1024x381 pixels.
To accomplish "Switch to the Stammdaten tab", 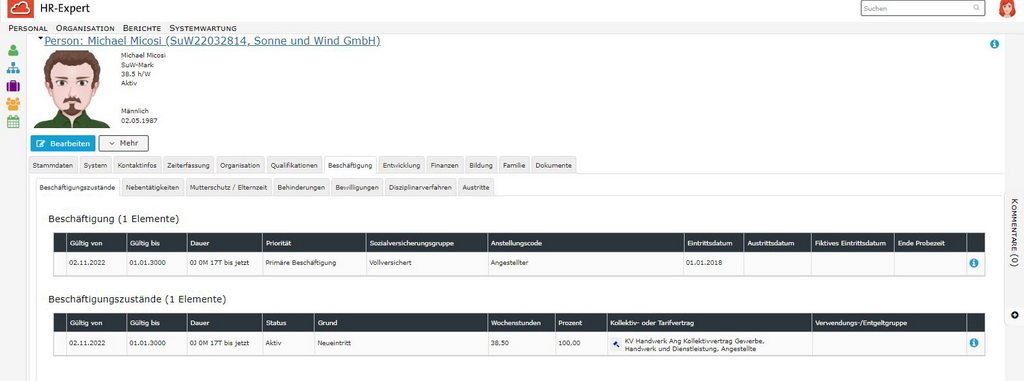I will pyautogui.click(x=53, y=165).
